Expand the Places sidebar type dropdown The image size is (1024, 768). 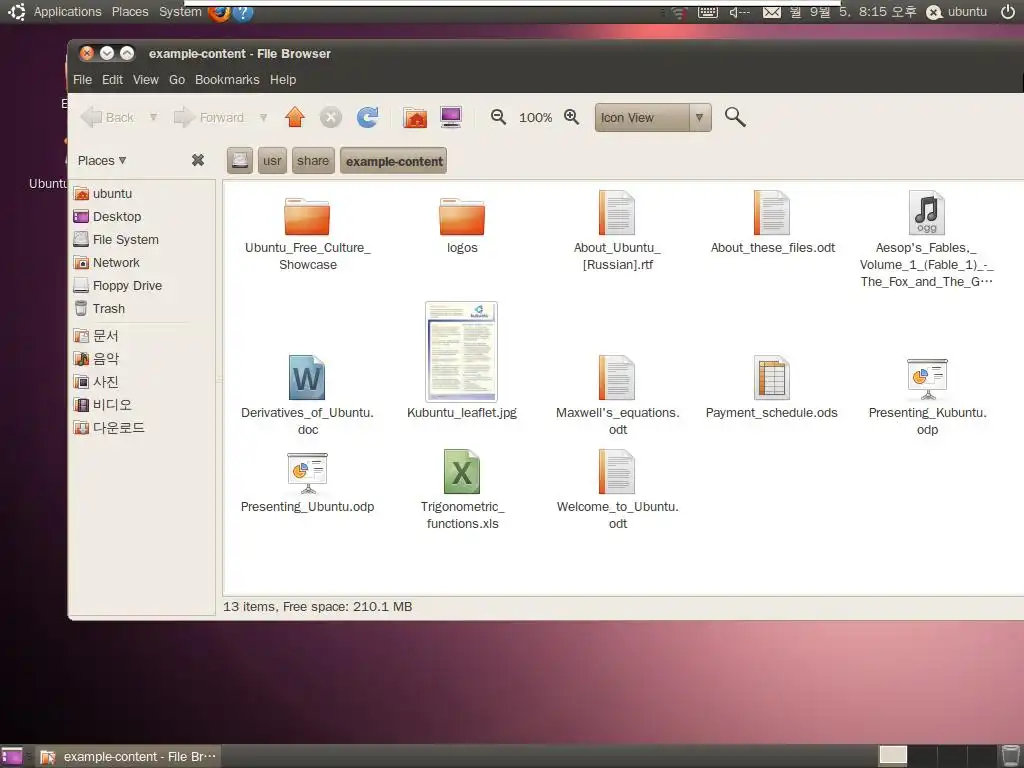click(x=102, y=160)
